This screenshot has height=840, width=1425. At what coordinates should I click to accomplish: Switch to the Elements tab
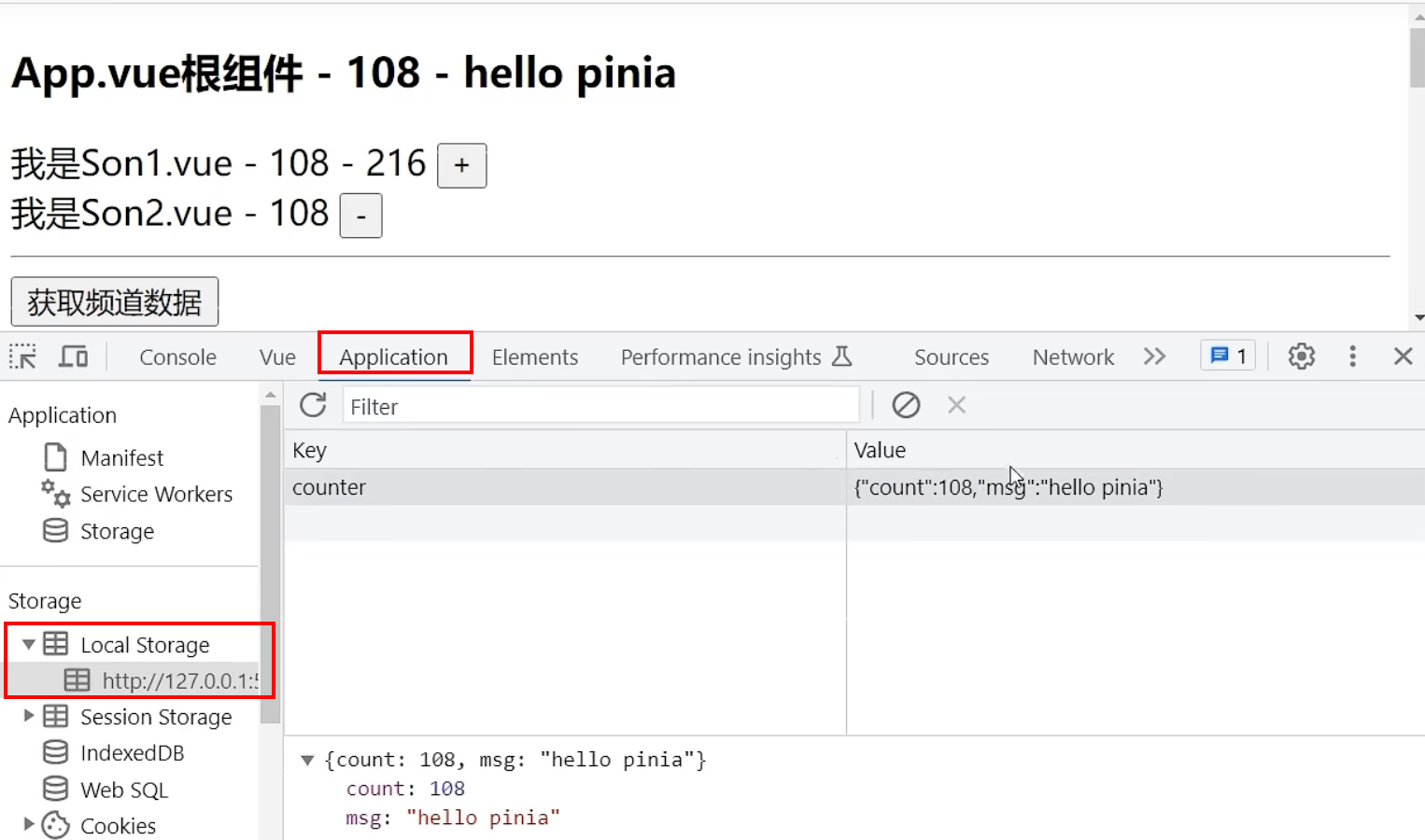(x=535, y=357)
